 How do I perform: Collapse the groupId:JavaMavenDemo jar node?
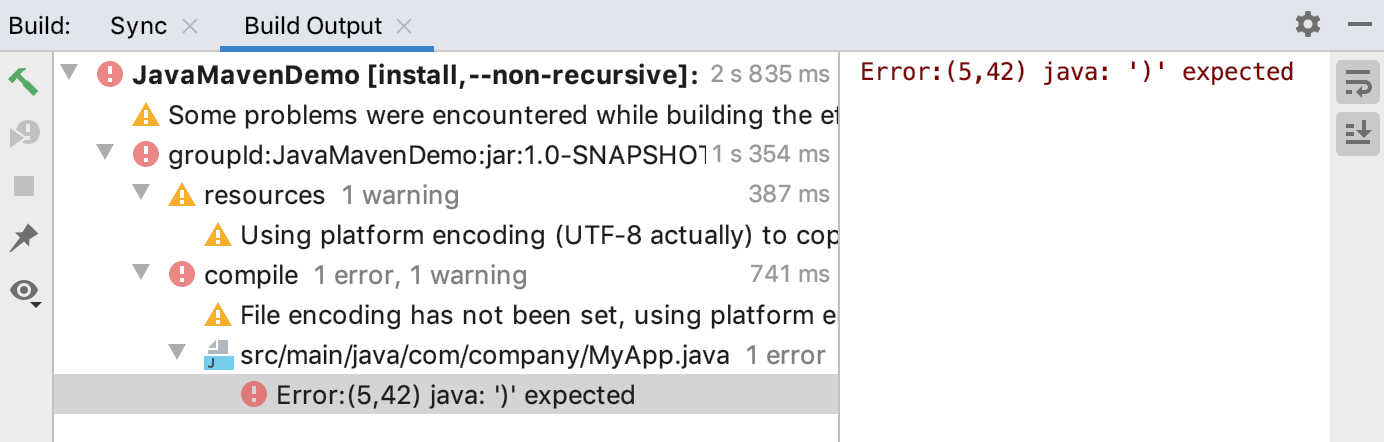click(105, 153)
